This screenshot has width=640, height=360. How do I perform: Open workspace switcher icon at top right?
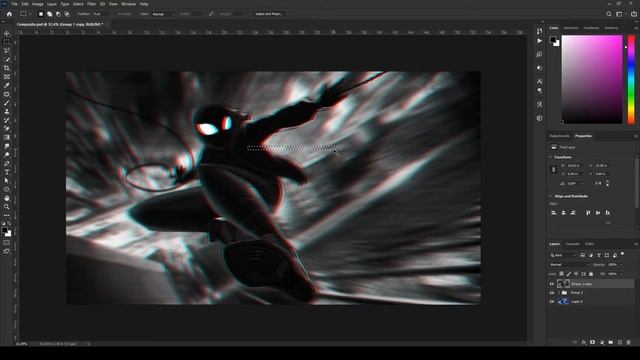(619, 14)
